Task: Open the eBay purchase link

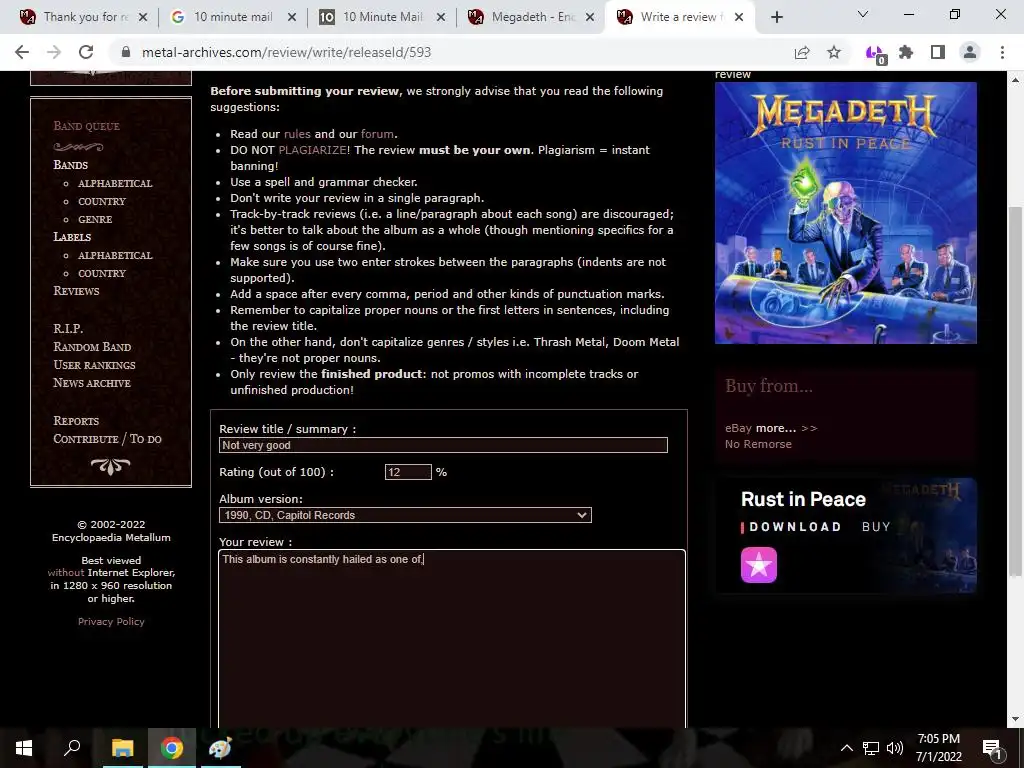Action: (738, 428)
